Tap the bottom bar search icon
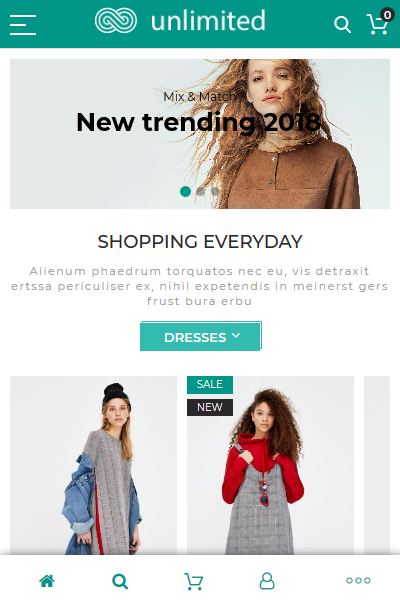The width and height of the screenshot is (400, 605). coord(120,581)
